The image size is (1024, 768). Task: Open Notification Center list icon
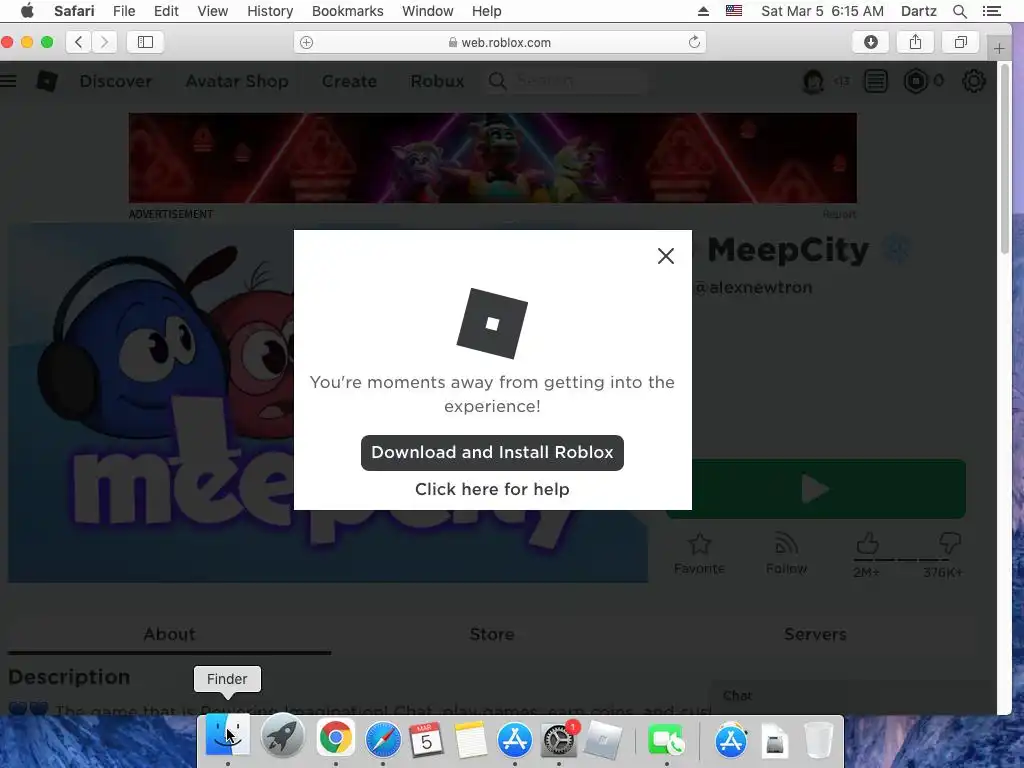991,11
